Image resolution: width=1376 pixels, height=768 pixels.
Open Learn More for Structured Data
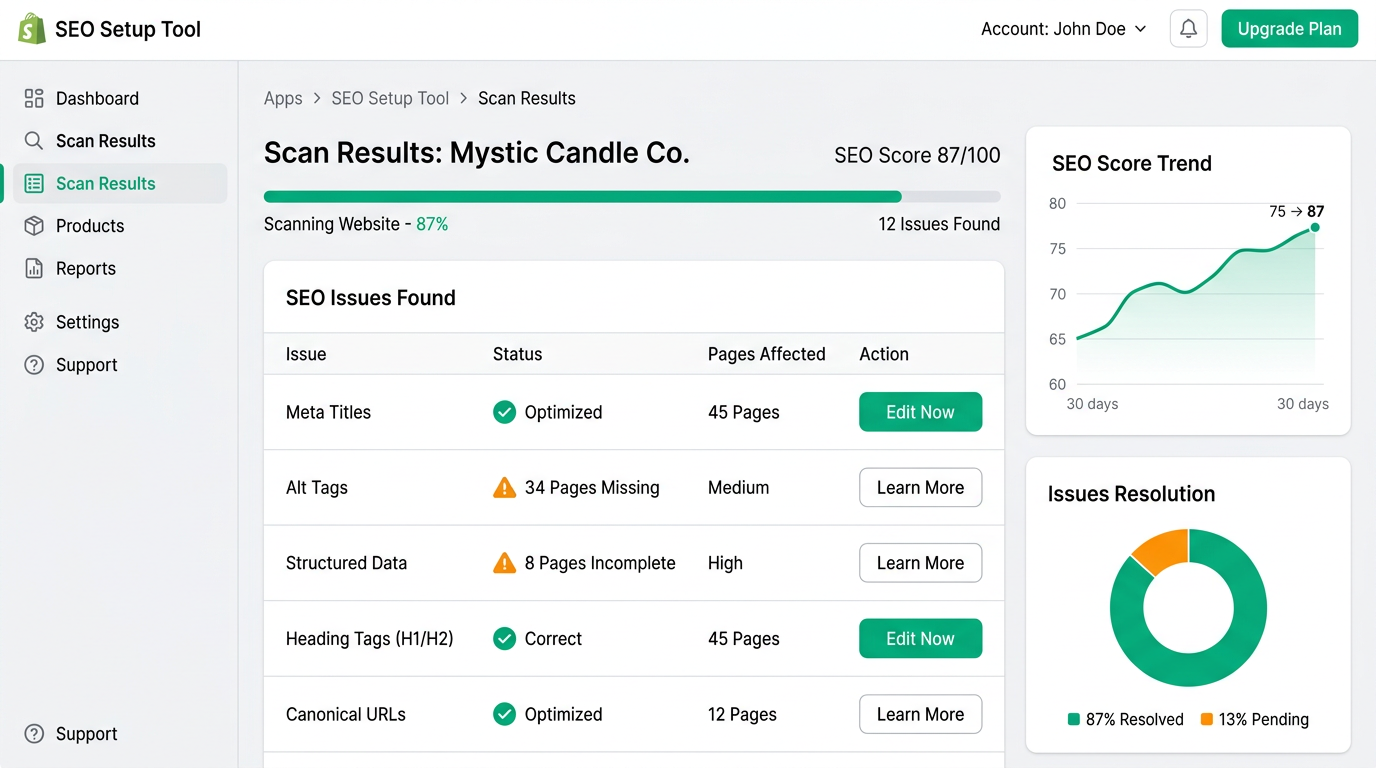(x=920, y=563)
